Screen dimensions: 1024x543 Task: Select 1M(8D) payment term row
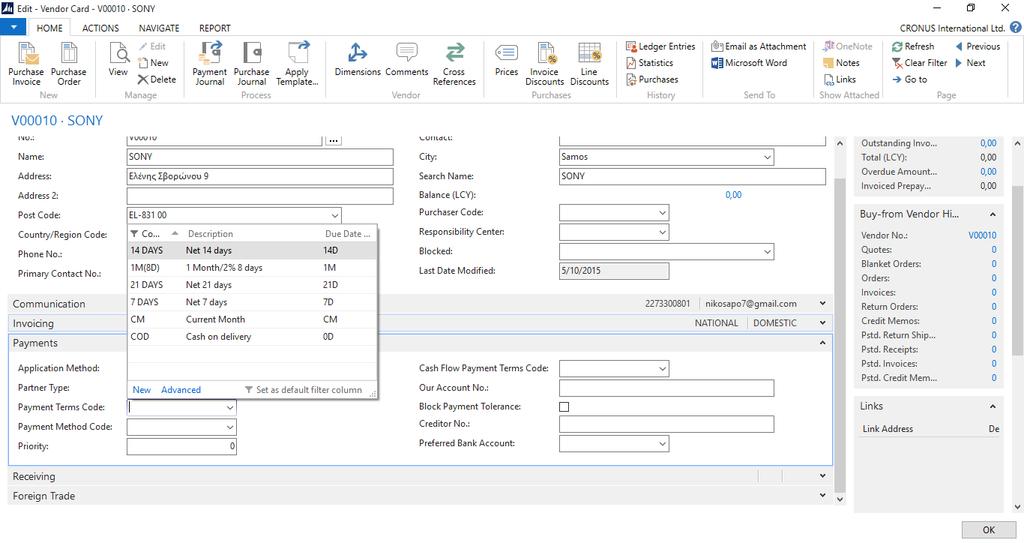click(252, 268)
